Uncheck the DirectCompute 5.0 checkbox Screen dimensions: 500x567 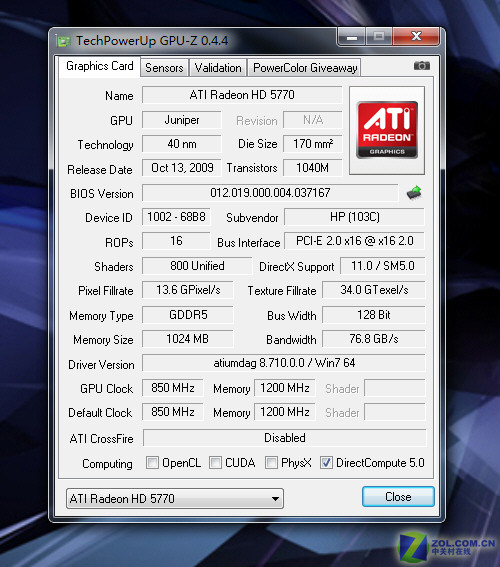tap(326, 462)
